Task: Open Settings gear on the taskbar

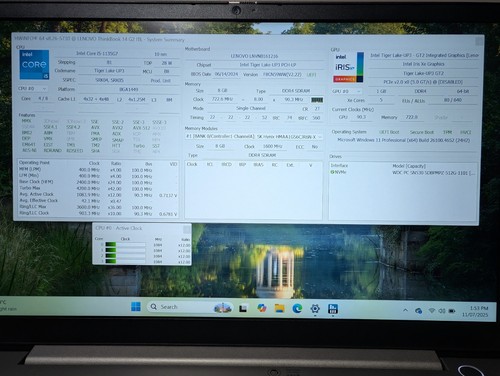Action: 315,309
